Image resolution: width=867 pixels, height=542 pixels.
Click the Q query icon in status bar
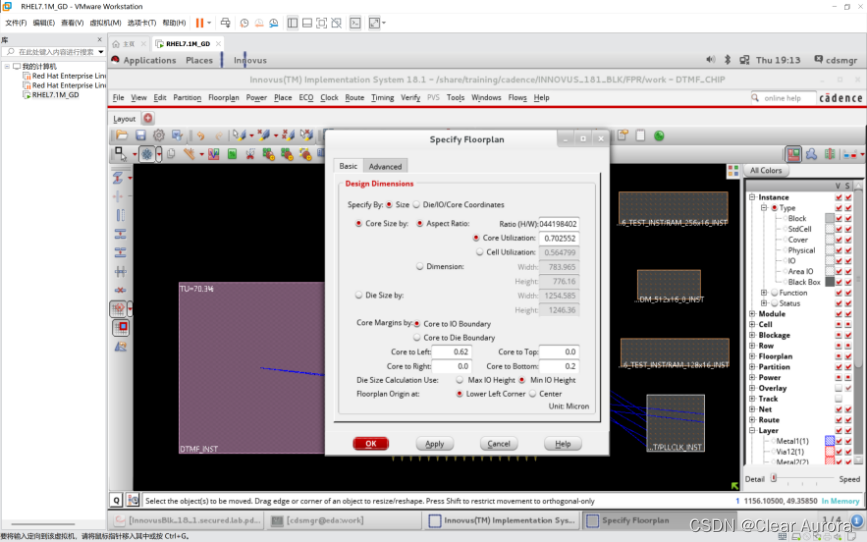point(116,501)
